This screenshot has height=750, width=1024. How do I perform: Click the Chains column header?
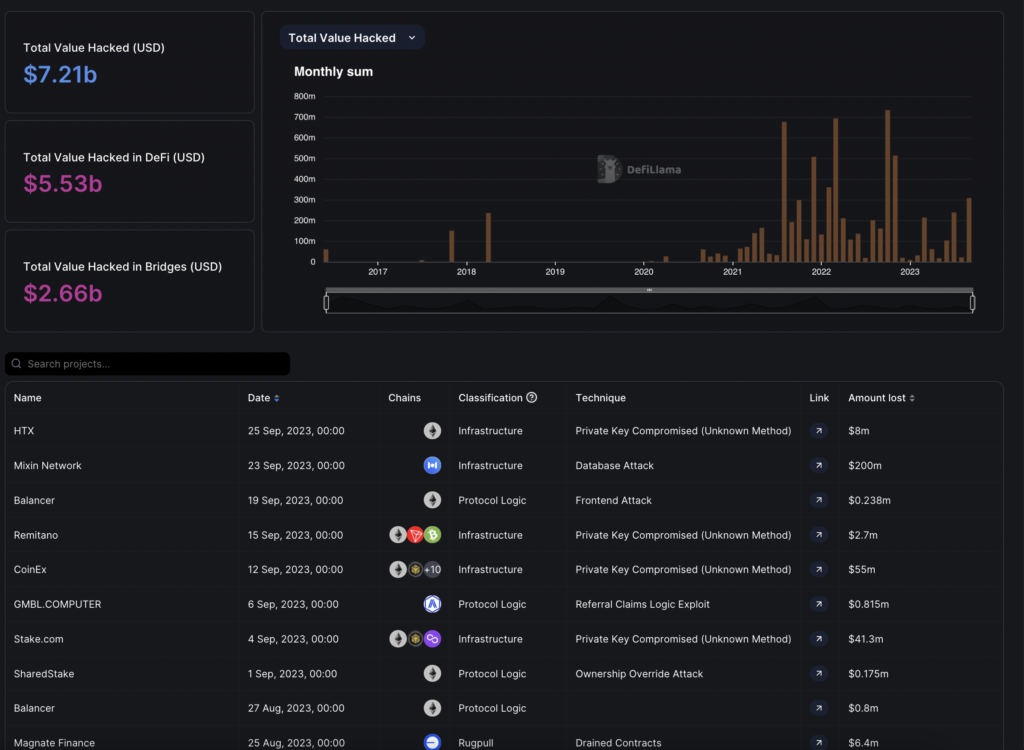tap(404, 398)
